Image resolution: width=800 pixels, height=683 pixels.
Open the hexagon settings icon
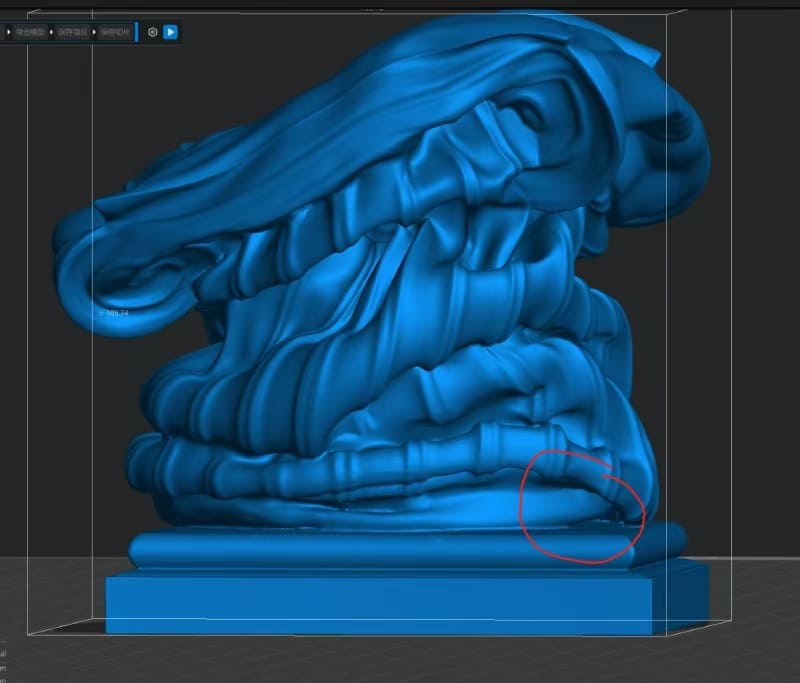pos(153,32)
